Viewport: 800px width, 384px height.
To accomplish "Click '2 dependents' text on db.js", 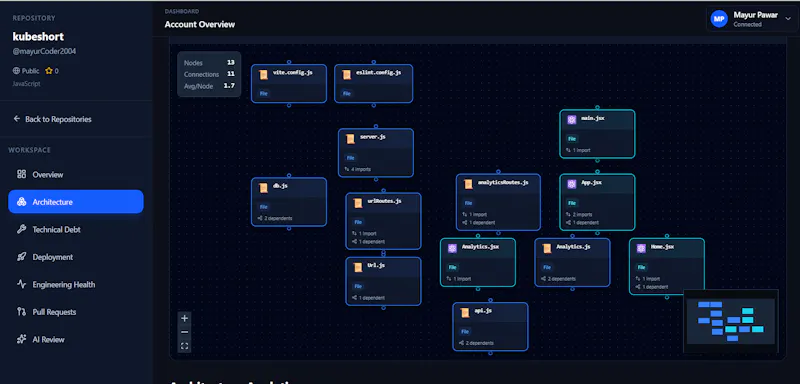I will click(x=278, y=218).
